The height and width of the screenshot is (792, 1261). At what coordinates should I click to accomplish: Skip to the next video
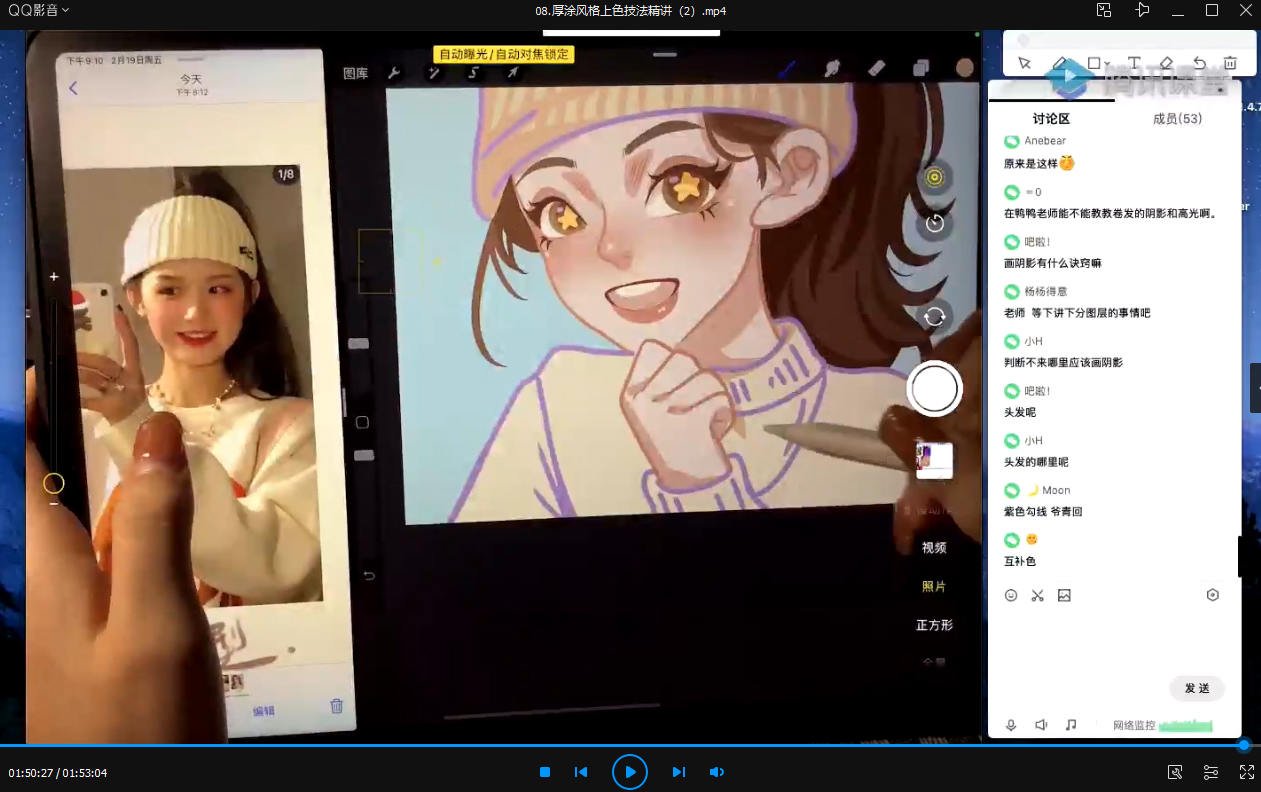pyautogui.click(x=678, y=772)
